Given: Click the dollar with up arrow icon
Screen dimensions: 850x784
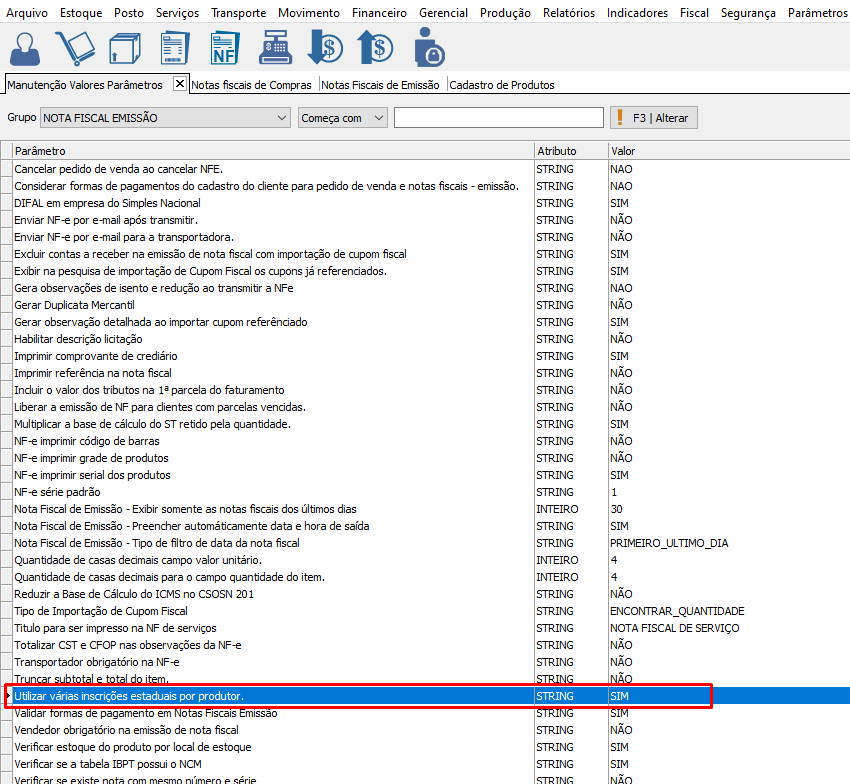Looking at the screenshot, I should (x=375, y=47).
